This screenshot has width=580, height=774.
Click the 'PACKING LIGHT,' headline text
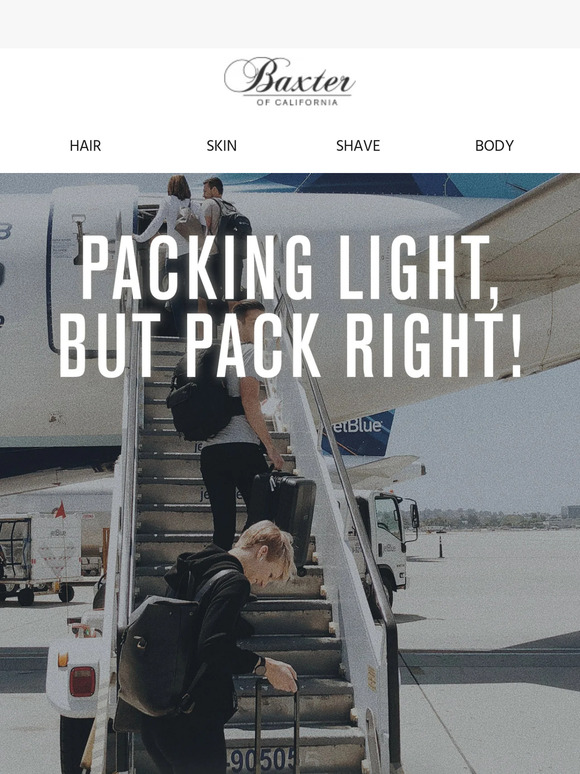[289, 268]
